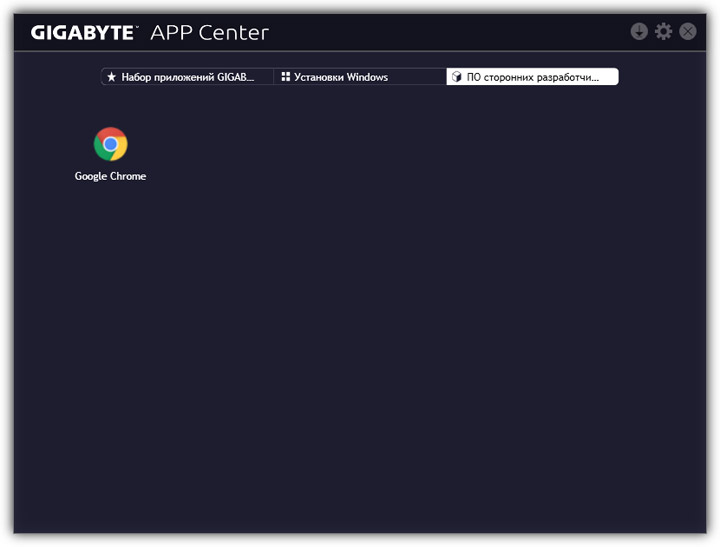Close APP Center with the X button
The image size is (720, 547).
(x=687, y=32)
